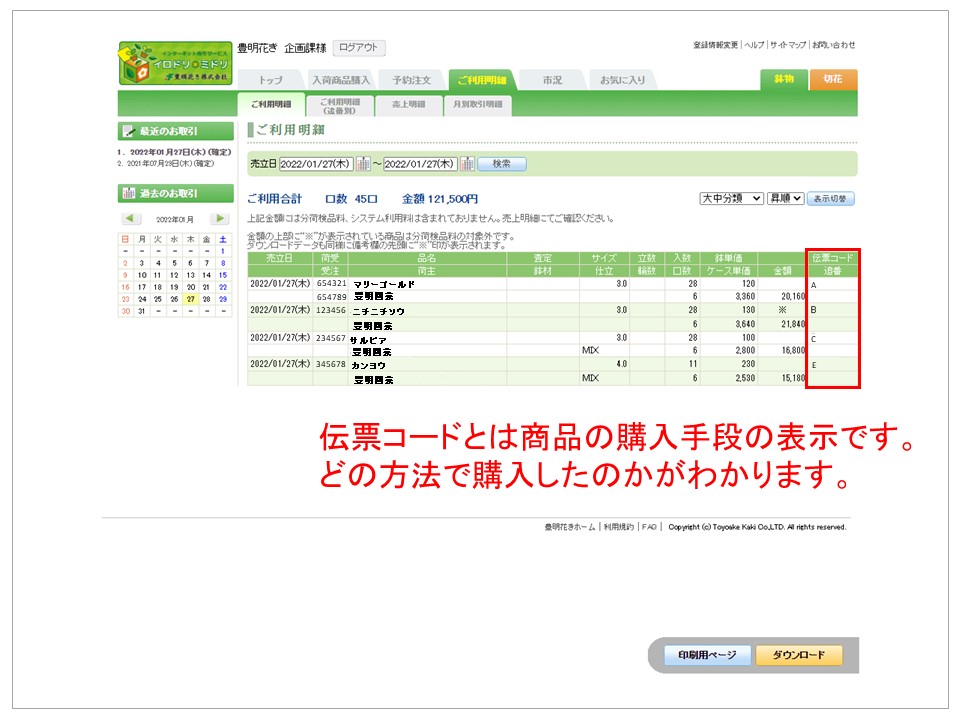
Task: Select the 月別取引明細 sub-tab
Action: tap(475, 104)
